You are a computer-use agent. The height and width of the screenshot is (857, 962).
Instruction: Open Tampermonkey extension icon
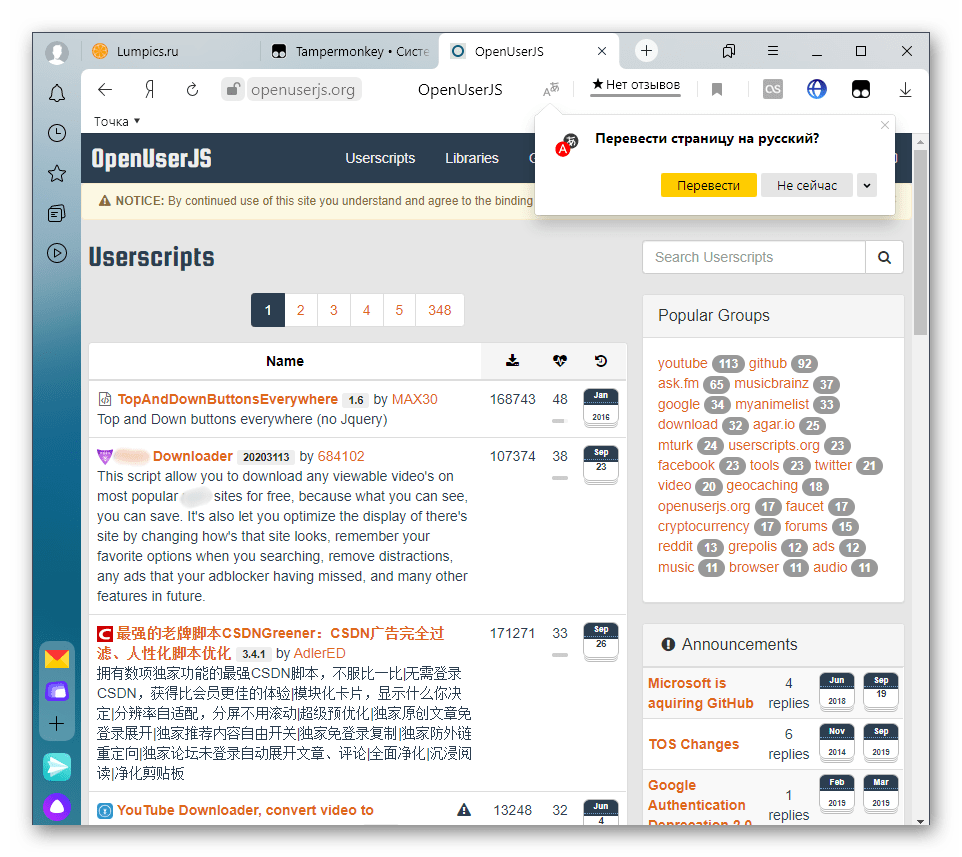861,90
